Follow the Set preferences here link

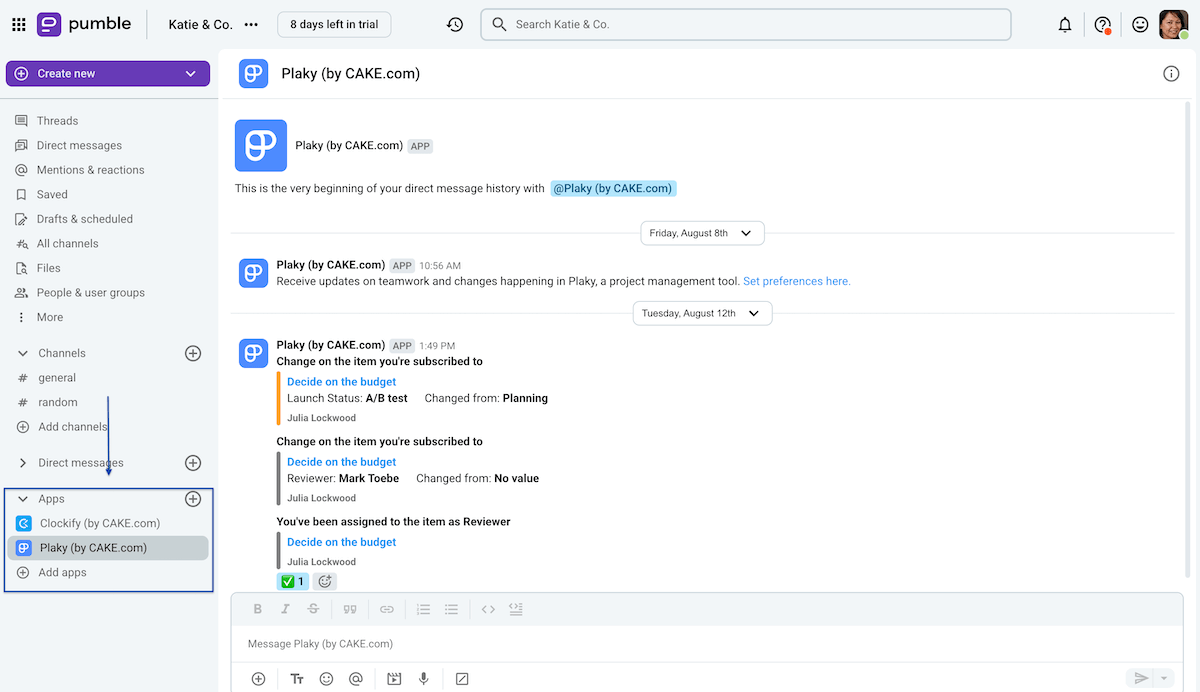point(796,281)
